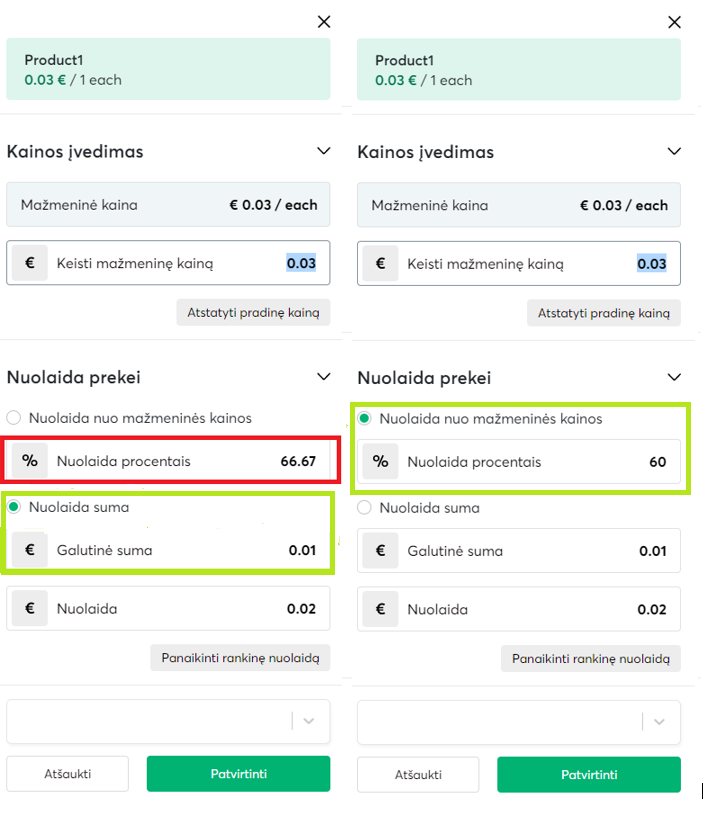705x816 pixels.
Task: Click the euro icon beside left Keisti mažmeninę kainą
Action: point(30,264)
